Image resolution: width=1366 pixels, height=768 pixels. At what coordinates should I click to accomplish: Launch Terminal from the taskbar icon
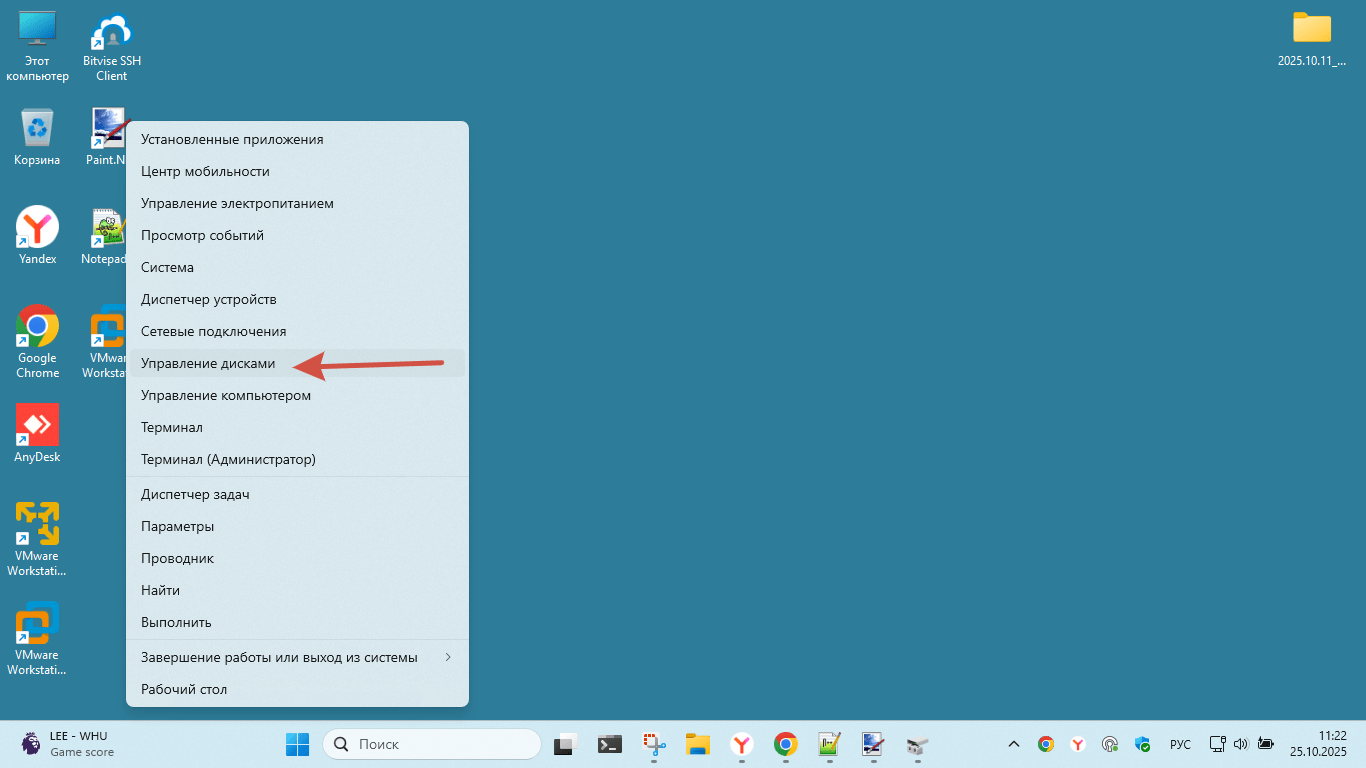click(x=610, y=744)
